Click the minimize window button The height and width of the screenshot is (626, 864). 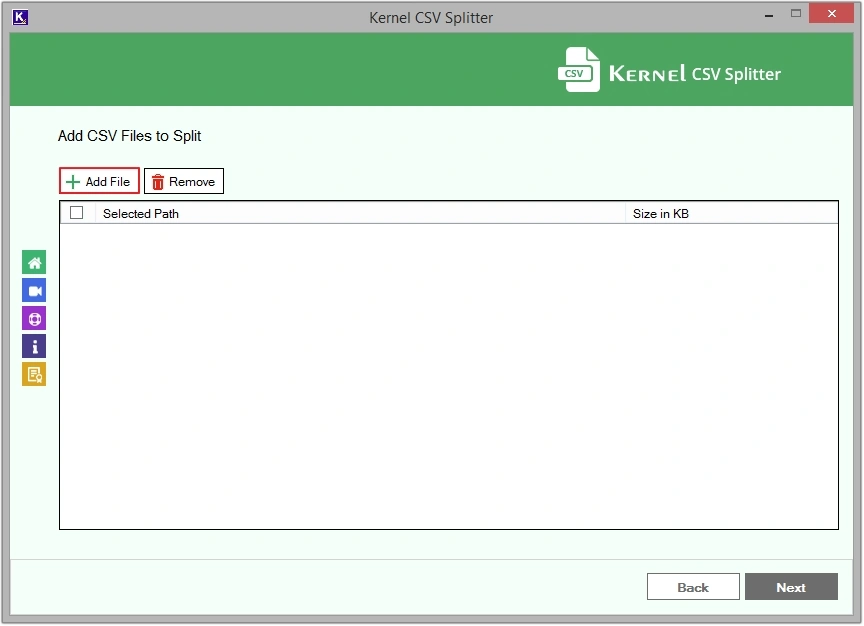coord(767,14)
